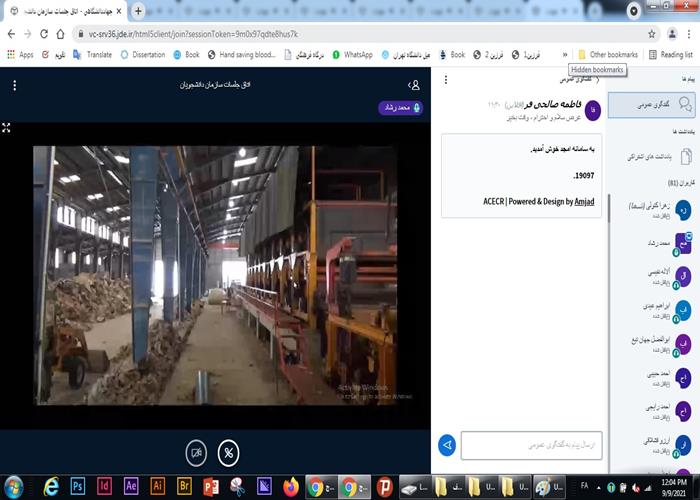The image size is (700, 500).
Task: Open the Chrome profile icon
Action: pos(672,34)
